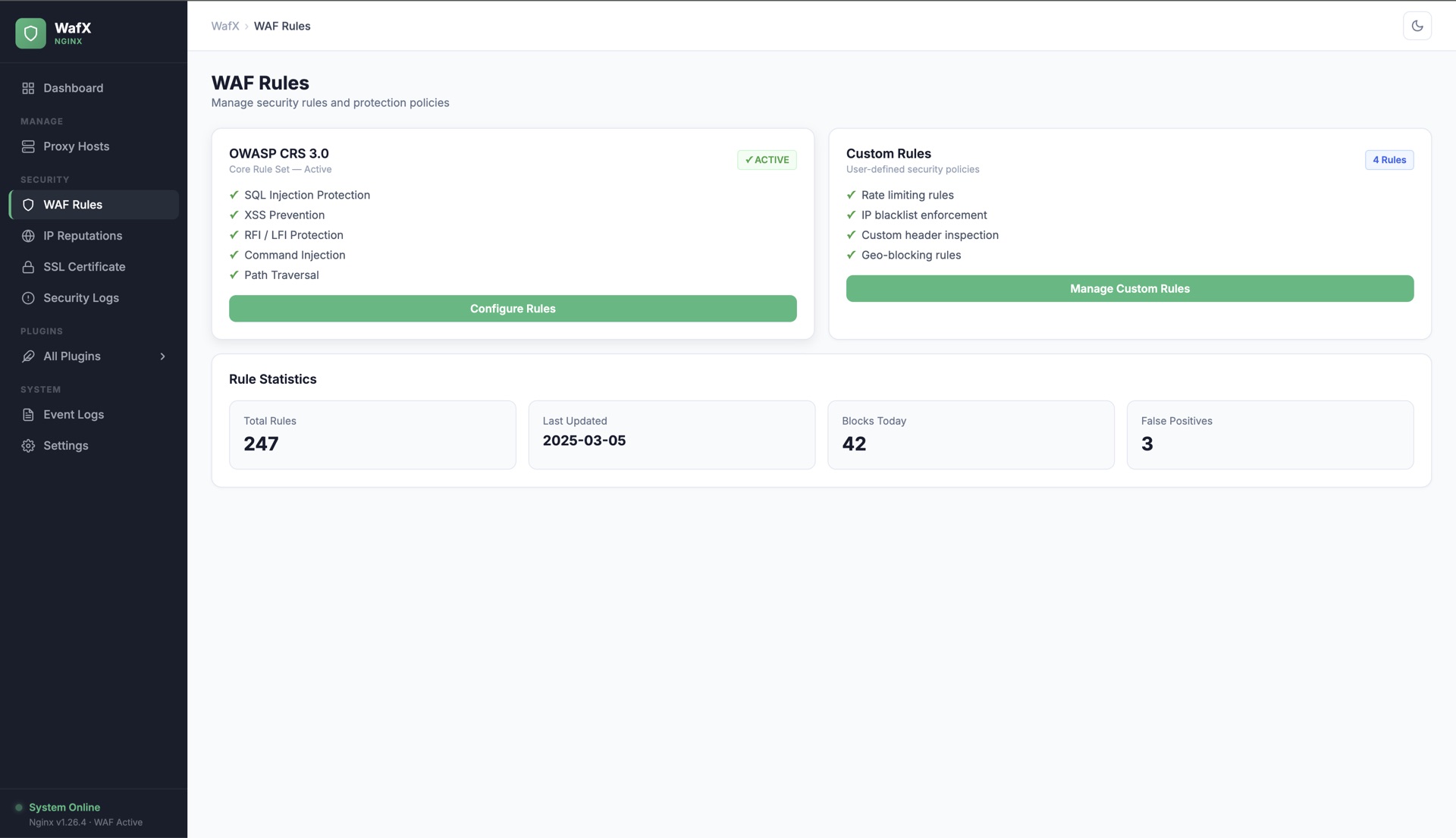Click the Settings gear icon

coord(28,446)
